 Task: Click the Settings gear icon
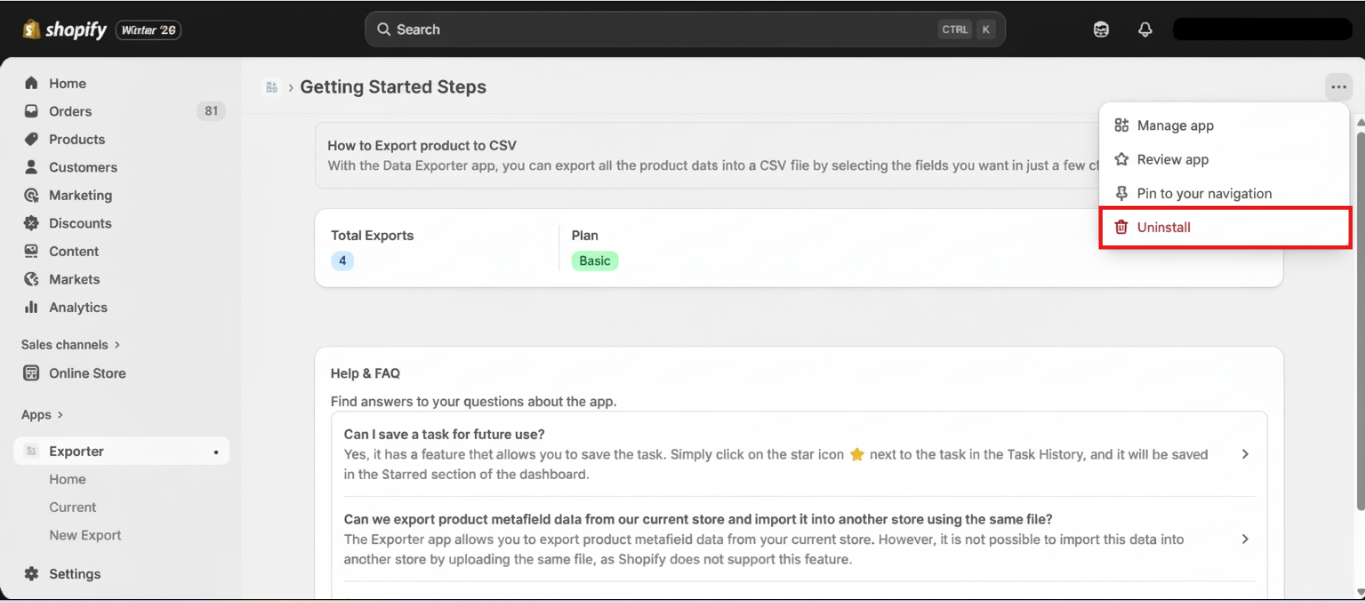pos(31,574)
